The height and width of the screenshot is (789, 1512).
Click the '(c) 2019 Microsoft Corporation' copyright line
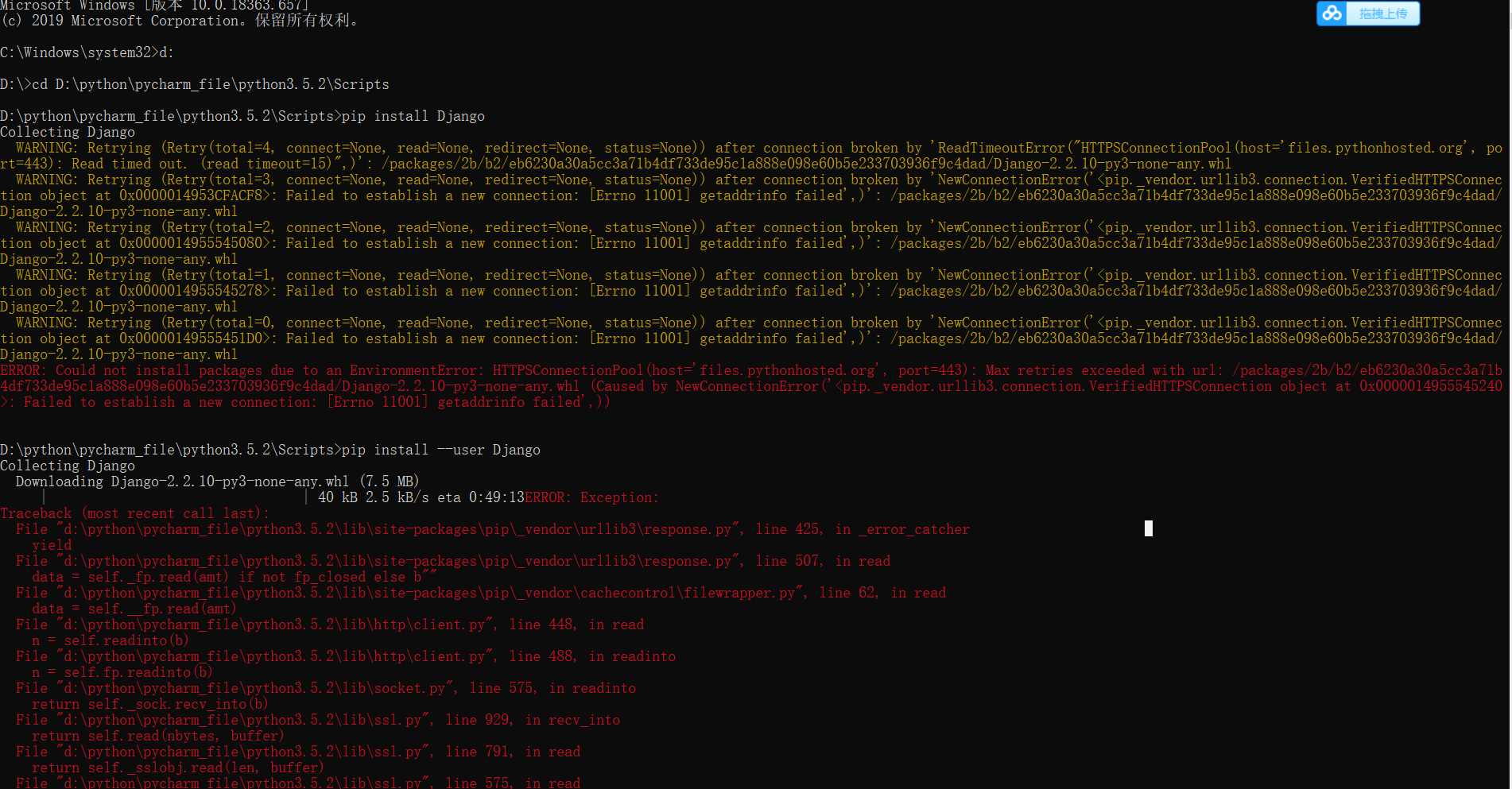tap(179, 21)
